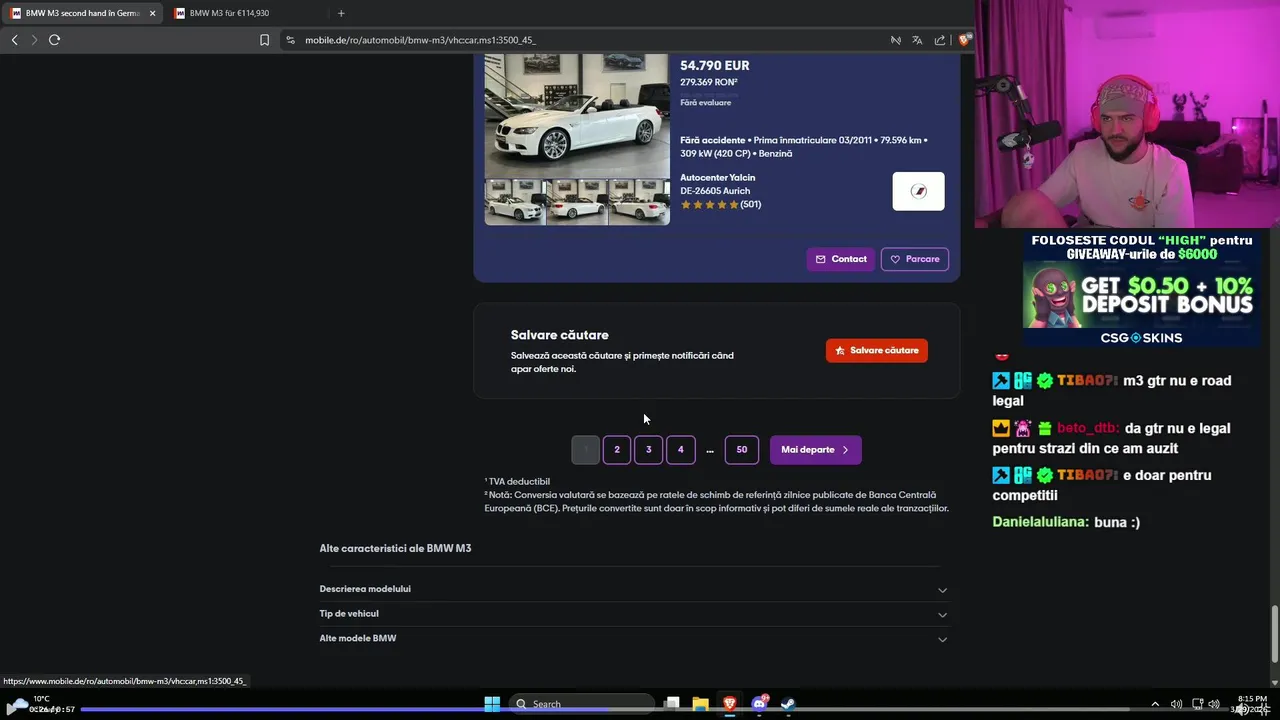Image resolution: width=1280 pixels, height=720 pixels.
Task: Click the Parcare button with heart icon
Action: tap(914, 259)
